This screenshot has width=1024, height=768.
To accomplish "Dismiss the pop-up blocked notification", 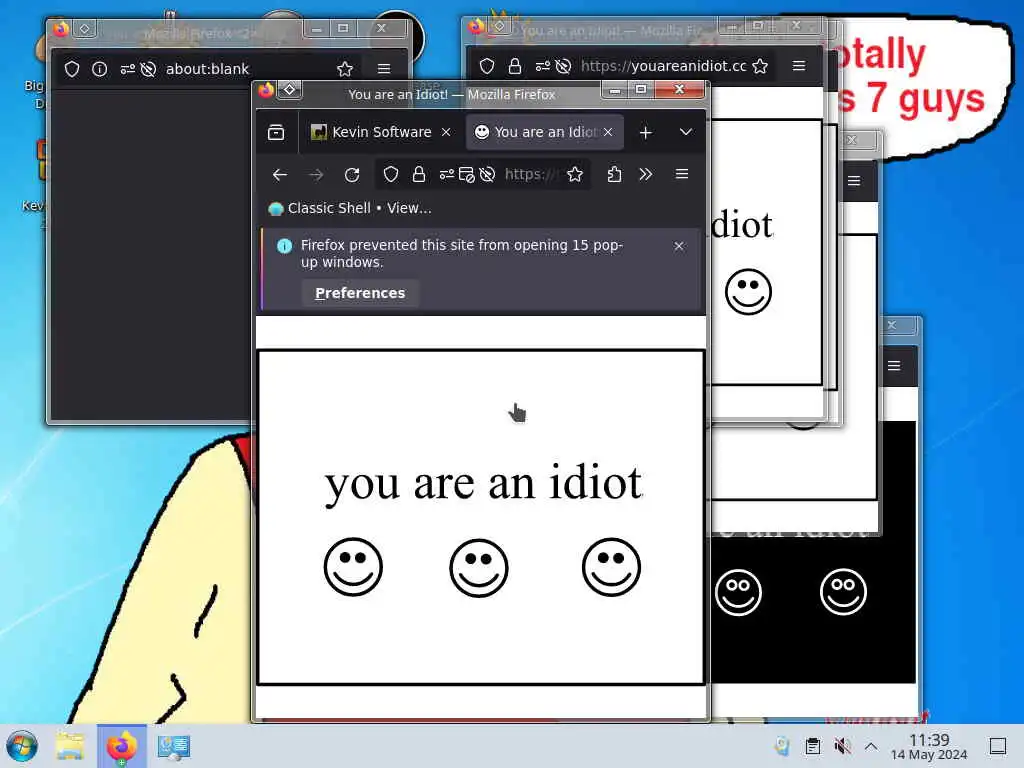I will 679,246.
